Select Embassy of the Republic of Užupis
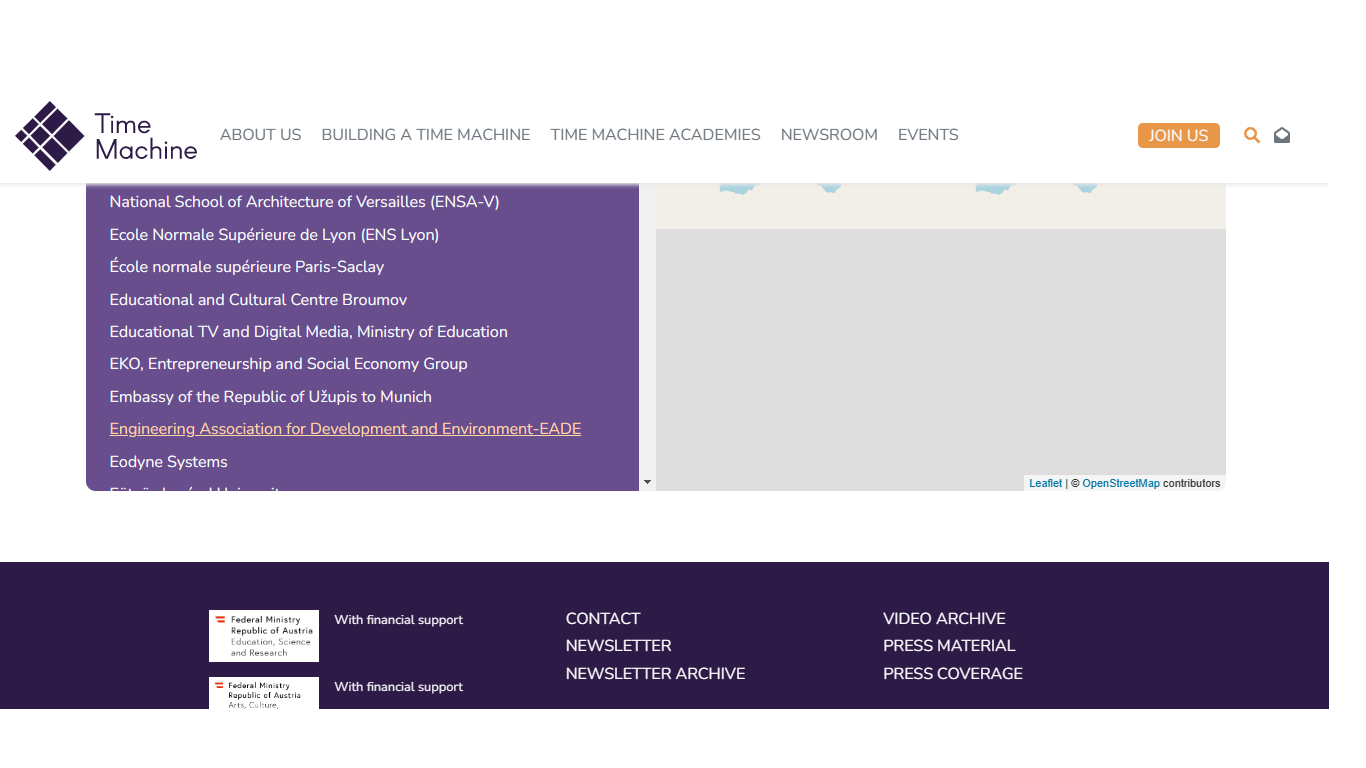Image resolution: width=1366 pixels, height=768 pixels. pyautogui.click(x=270, y=397)
